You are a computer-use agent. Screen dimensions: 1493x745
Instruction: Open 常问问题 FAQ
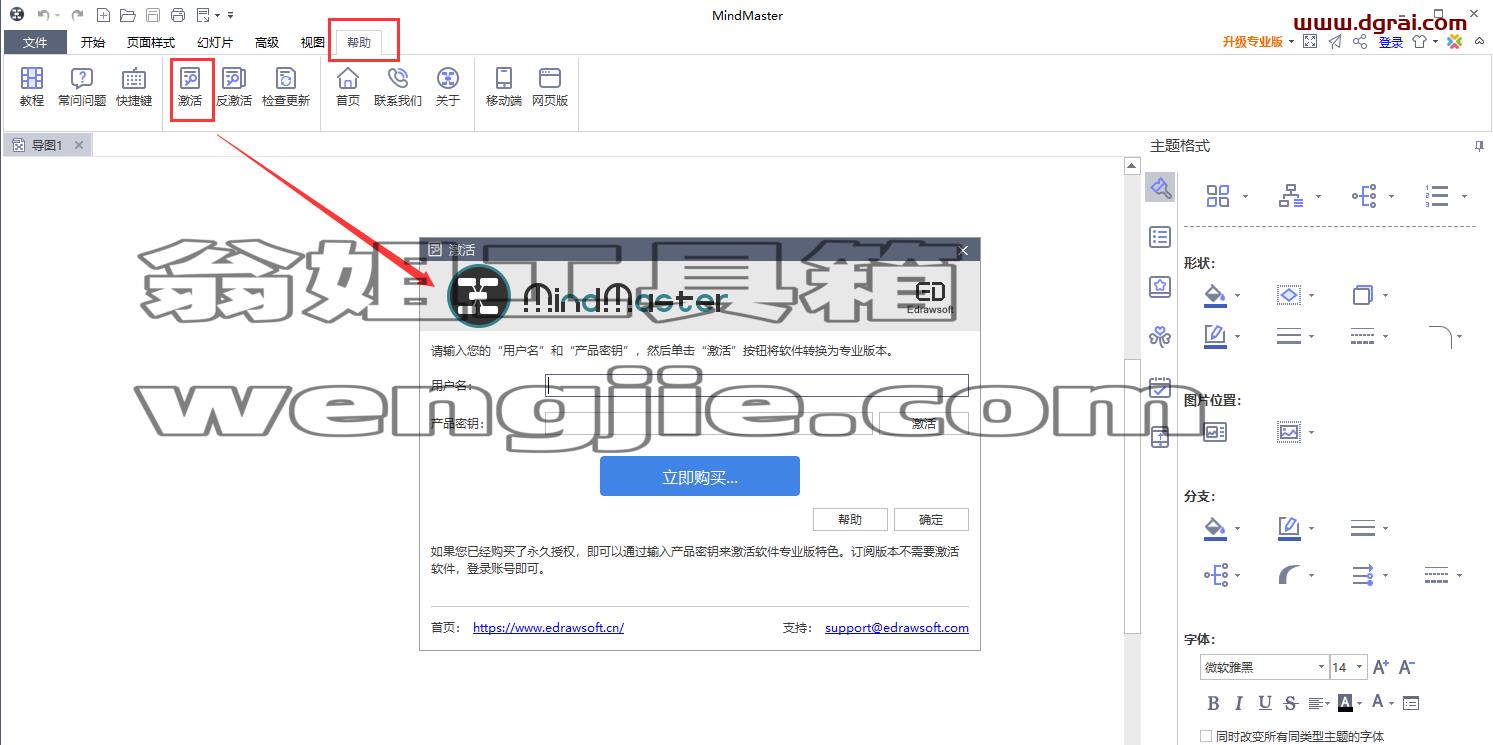(x=82, y=87)
